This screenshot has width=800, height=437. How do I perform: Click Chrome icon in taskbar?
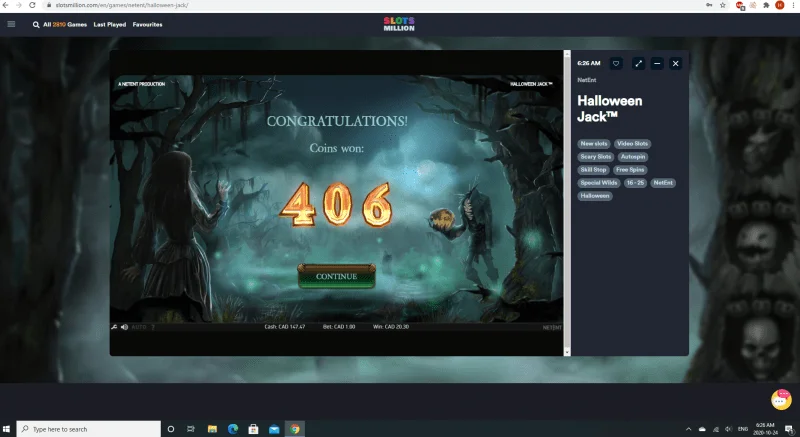pos(294,429)
